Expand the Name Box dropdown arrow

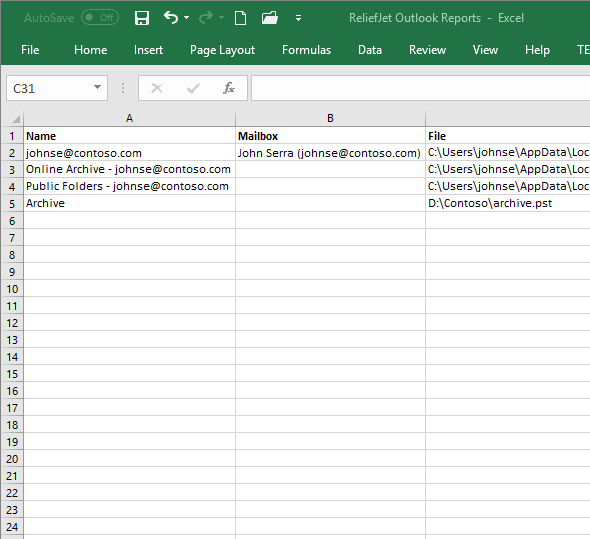coord(97,88)
